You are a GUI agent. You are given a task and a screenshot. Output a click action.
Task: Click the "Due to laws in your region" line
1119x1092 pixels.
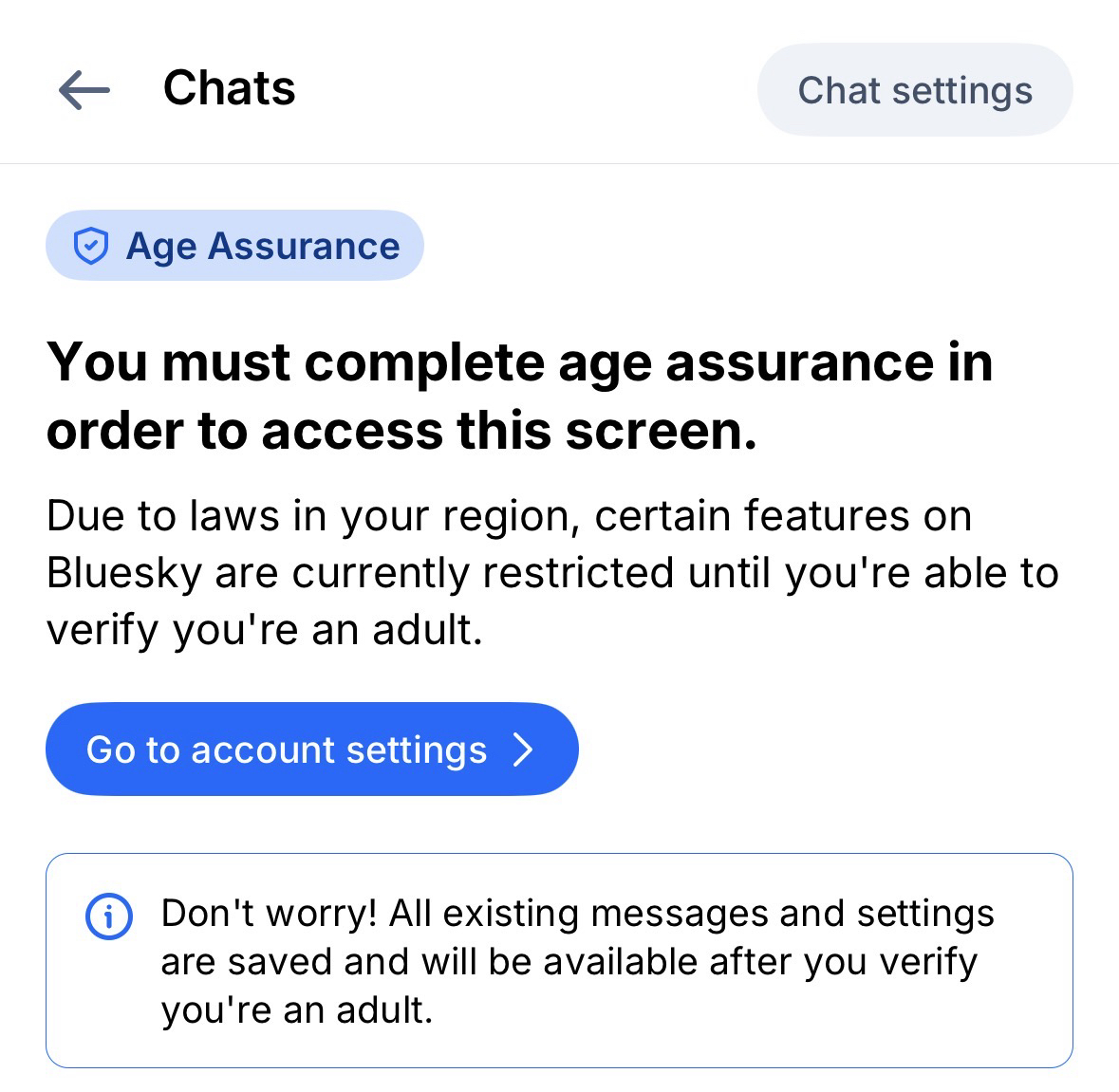[509, 516]
